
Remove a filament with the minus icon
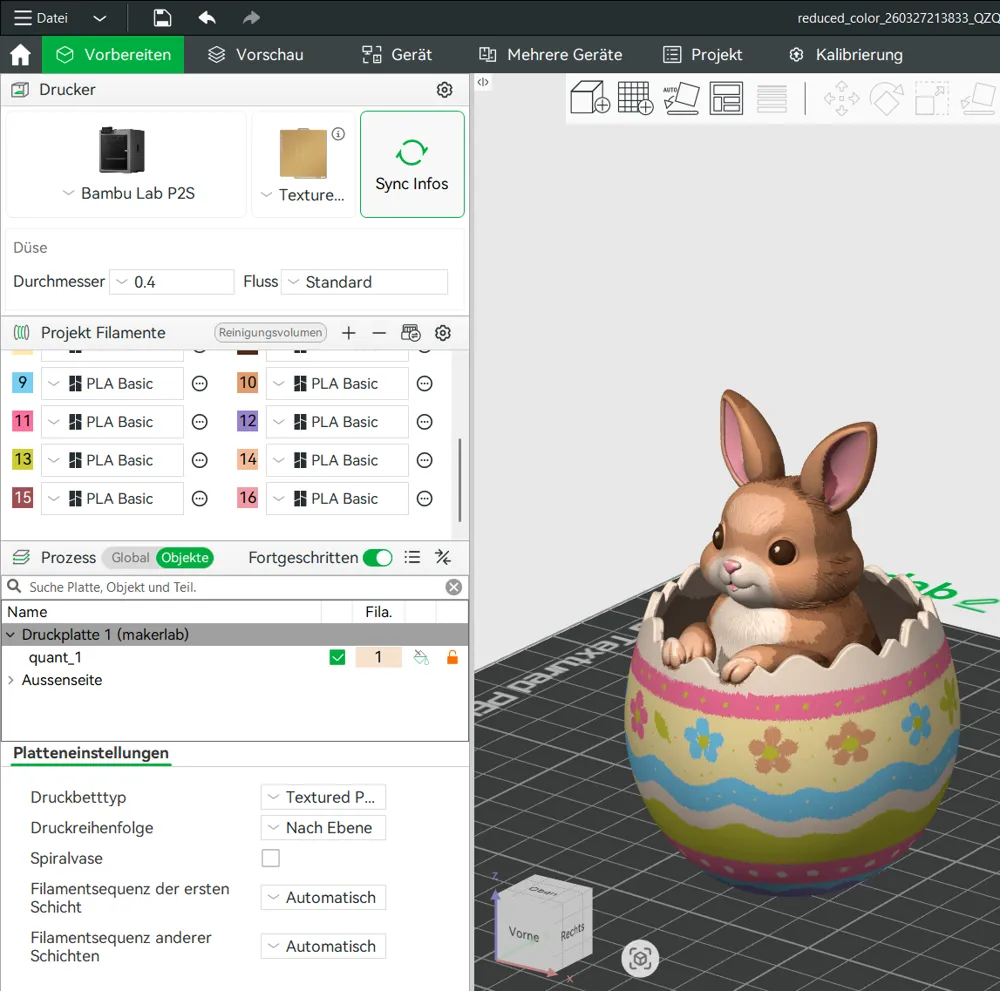379,333
